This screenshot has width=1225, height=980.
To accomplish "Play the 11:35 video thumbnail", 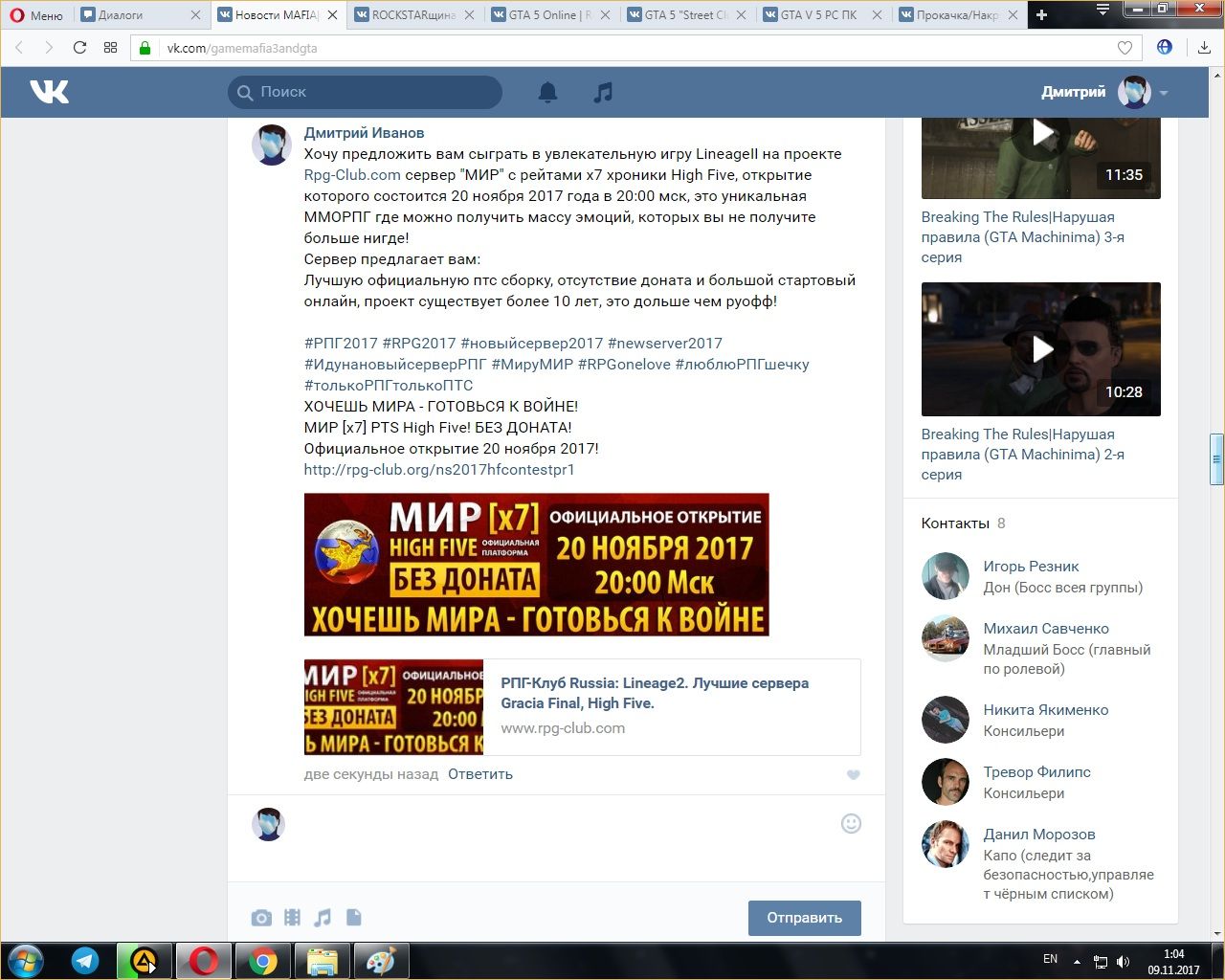I will (x=1041, y=158).
